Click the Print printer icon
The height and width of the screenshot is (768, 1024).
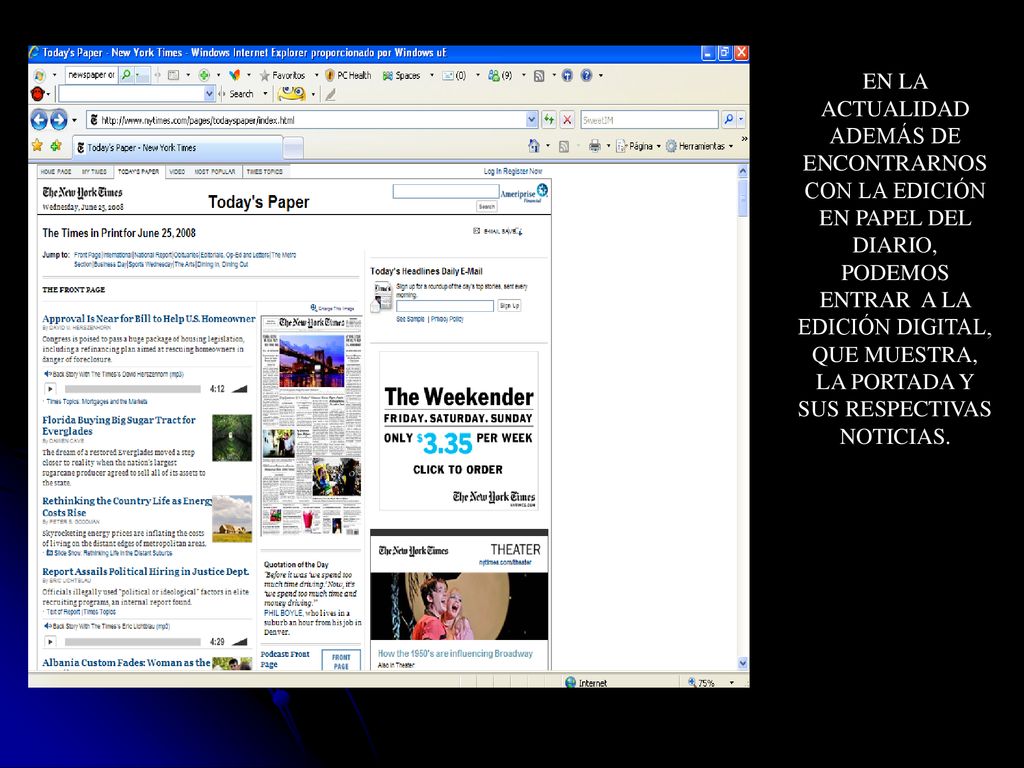pos(594,146)
